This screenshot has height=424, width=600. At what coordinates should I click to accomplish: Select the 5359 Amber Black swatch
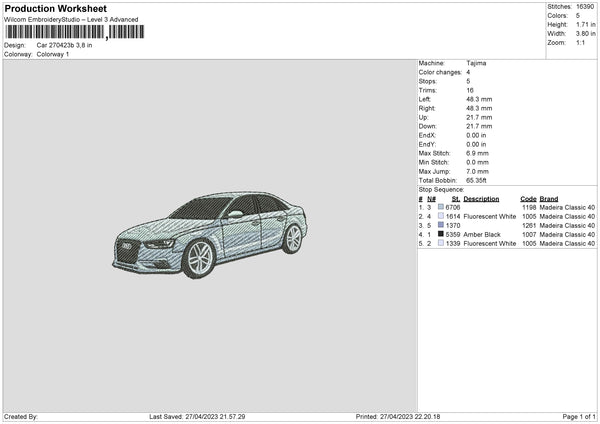point(441,234)
